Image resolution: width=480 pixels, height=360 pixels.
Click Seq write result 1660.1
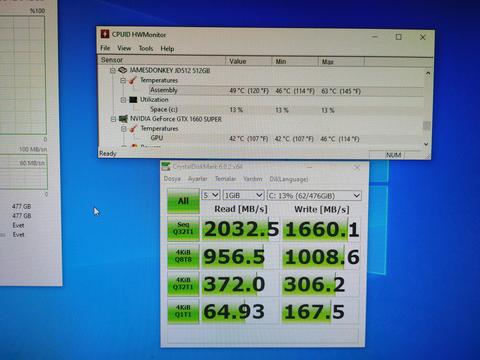coord(322,229)
